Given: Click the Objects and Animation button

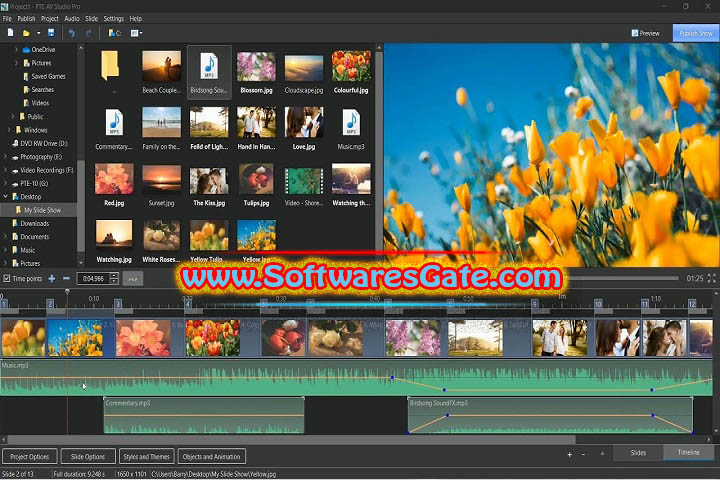Looking at the screenshot, I should point(211,457).
